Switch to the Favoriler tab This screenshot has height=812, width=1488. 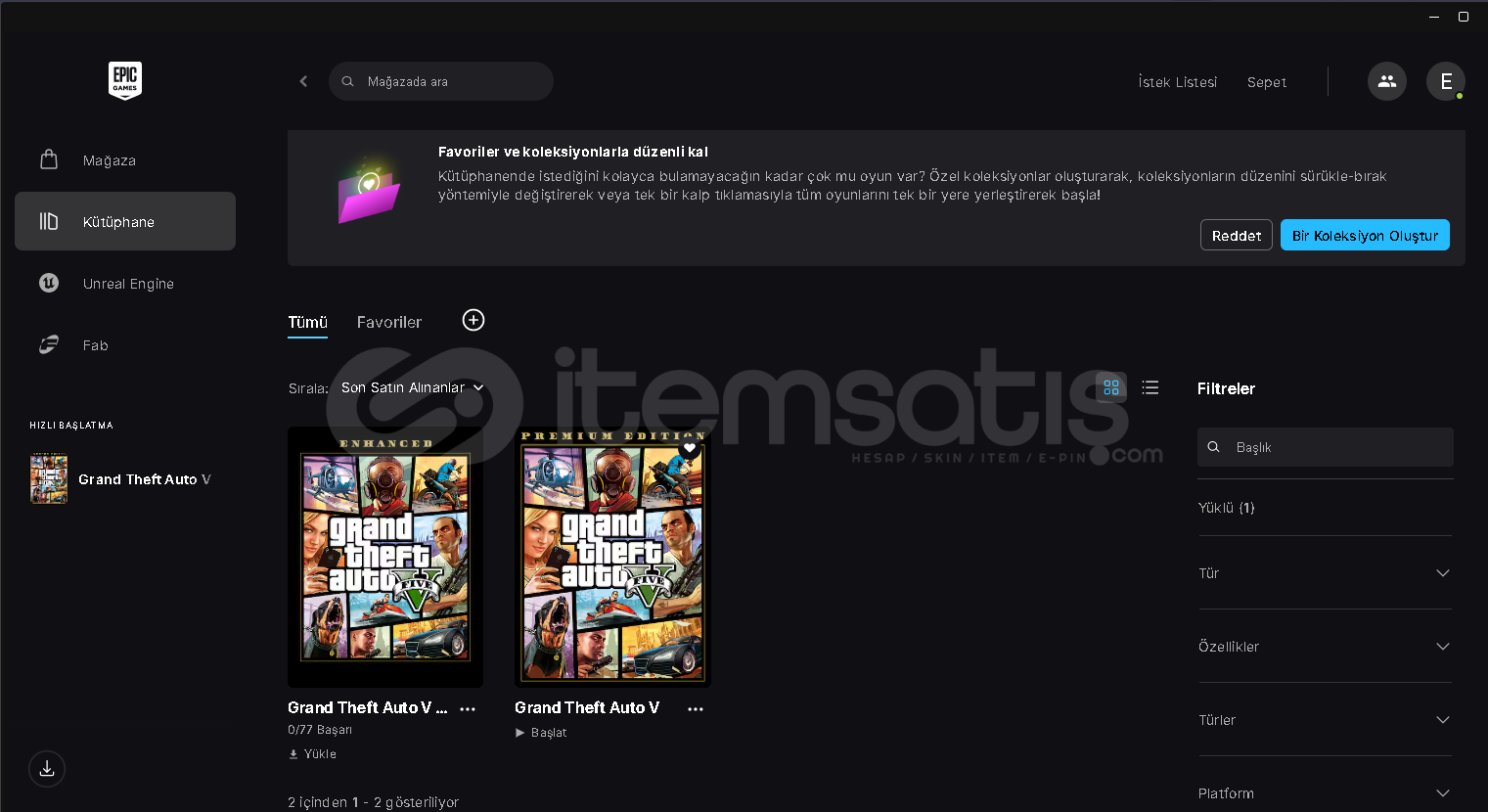click(389, 322)
